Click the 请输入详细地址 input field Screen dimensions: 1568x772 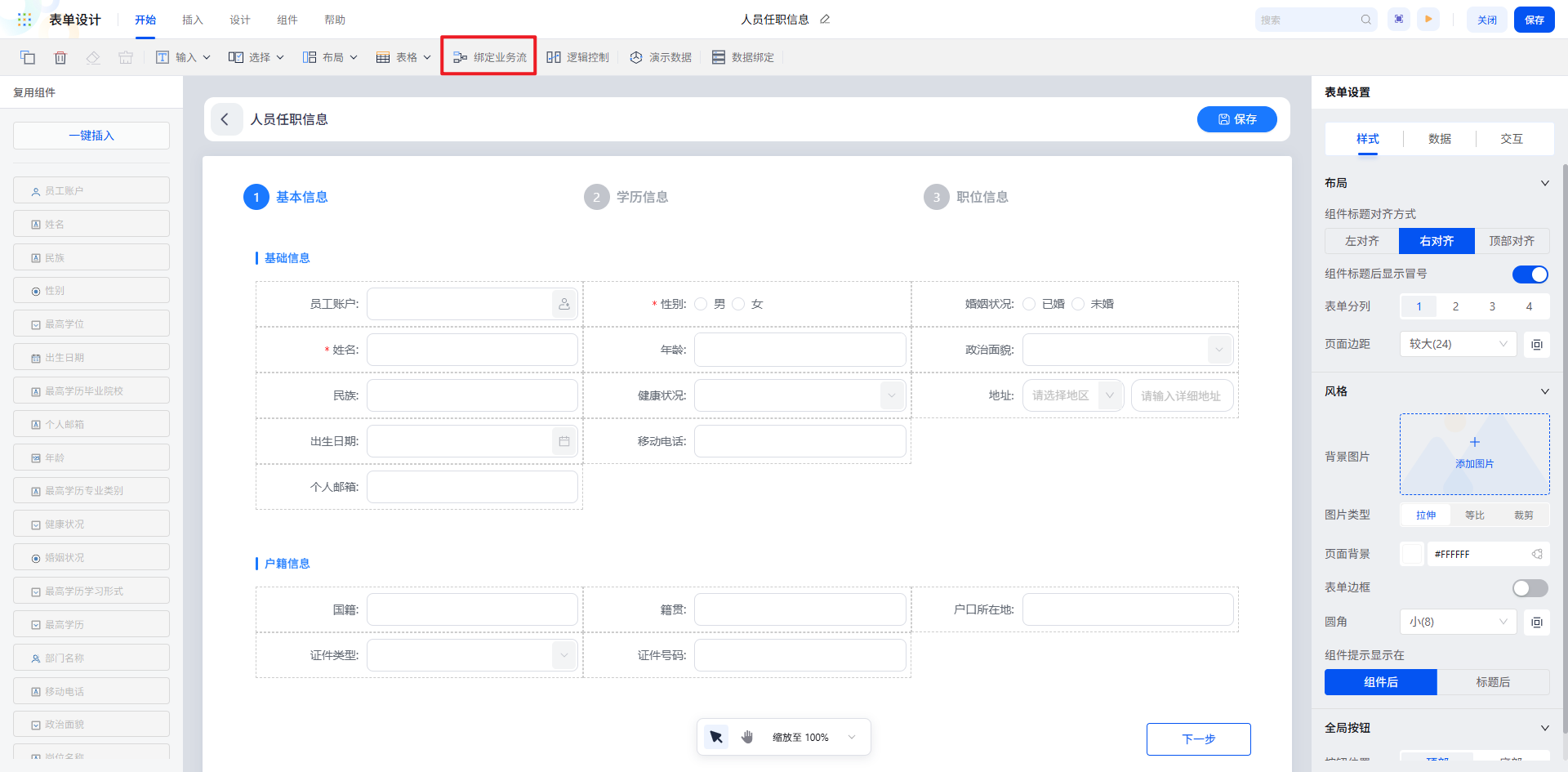[x=1183, y=395]
